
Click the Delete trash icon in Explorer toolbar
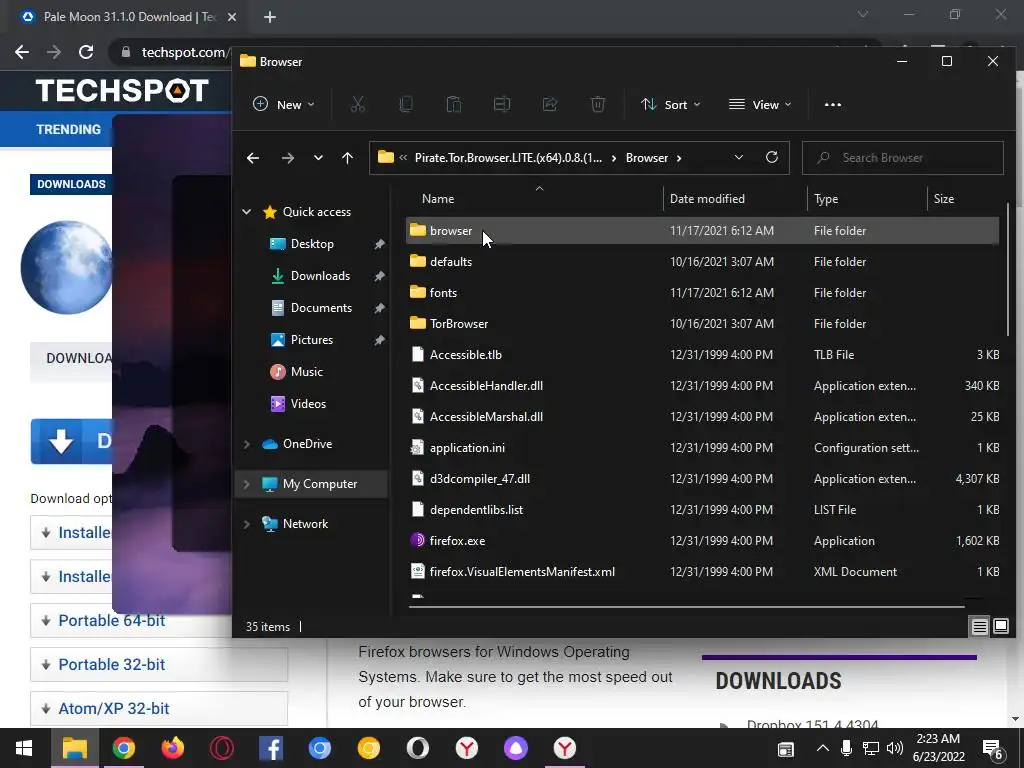[598, 104]
